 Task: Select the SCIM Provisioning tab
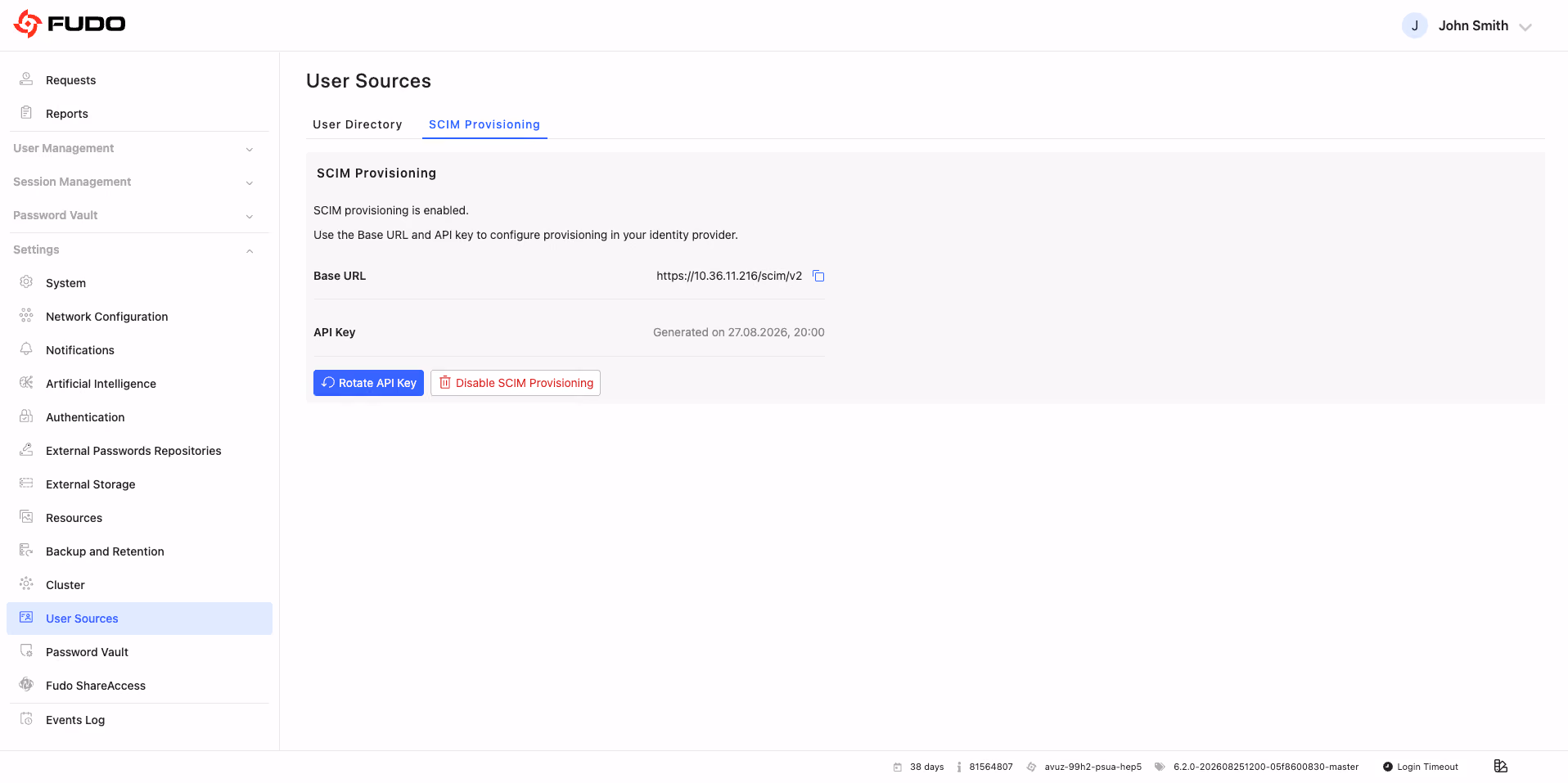484,124
